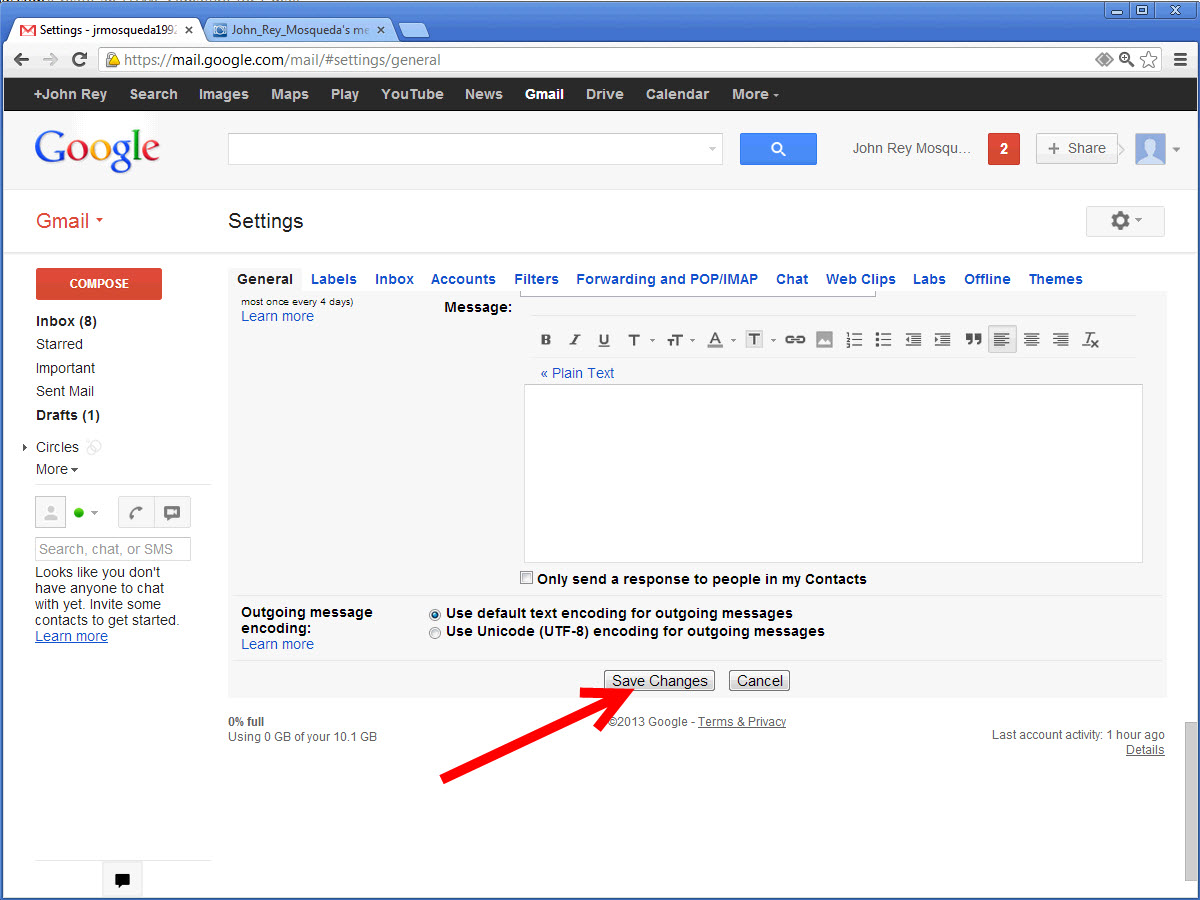Align message text left
The height and width of the screenshot is (900, 1200).
click(1002, 340)
